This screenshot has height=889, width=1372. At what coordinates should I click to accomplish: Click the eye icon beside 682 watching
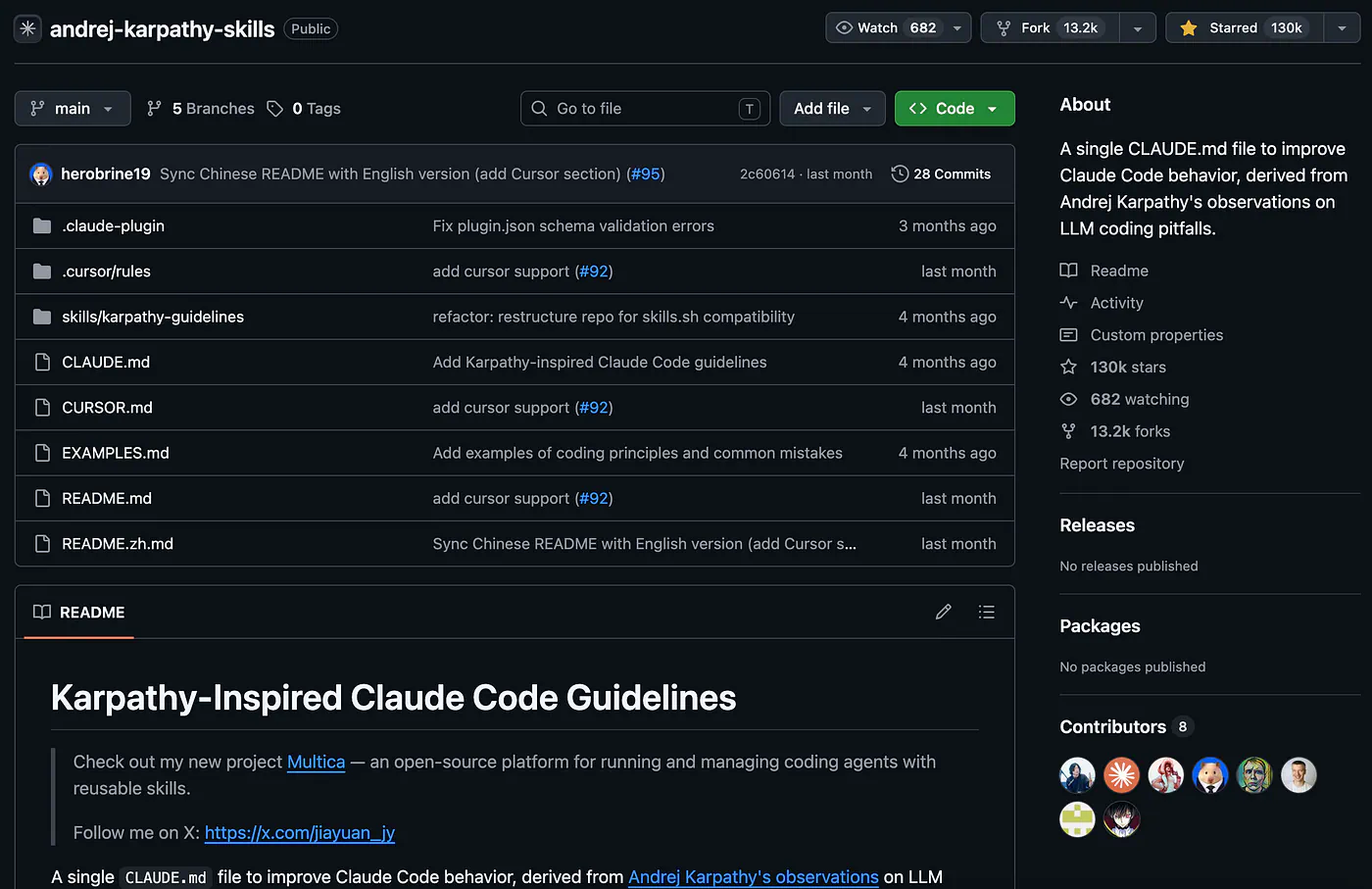click(x=1068, y=399)
